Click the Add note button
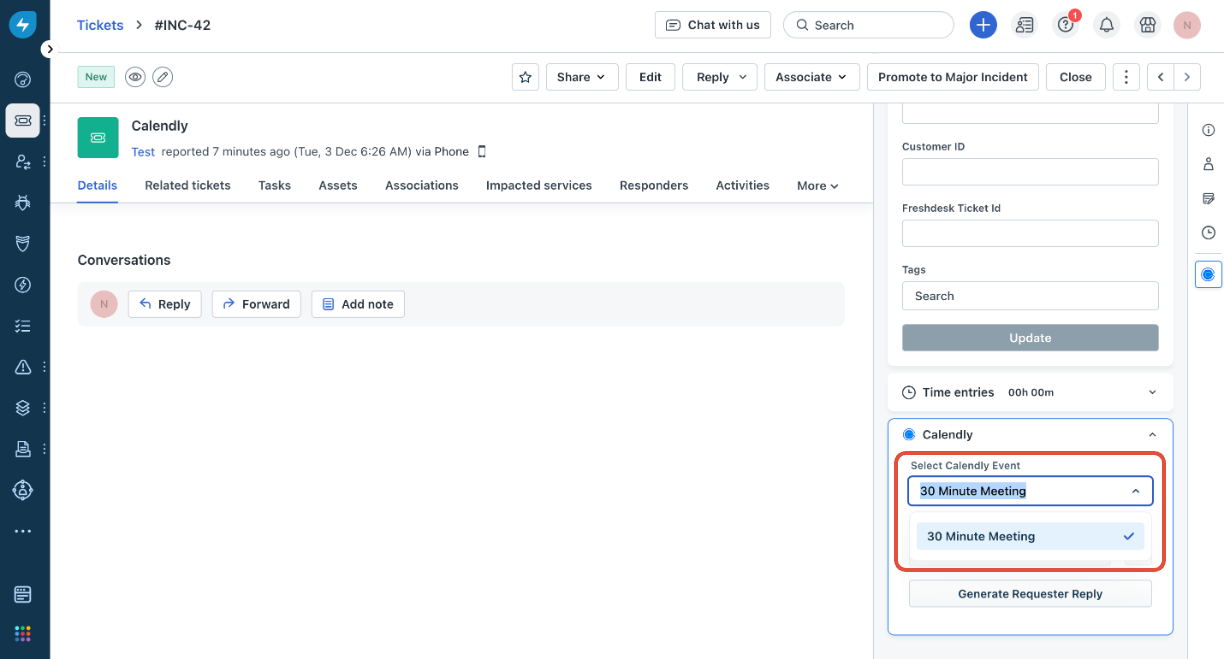Image resolution: width=1224 pixels, height=659 pixels. (358, 304)
